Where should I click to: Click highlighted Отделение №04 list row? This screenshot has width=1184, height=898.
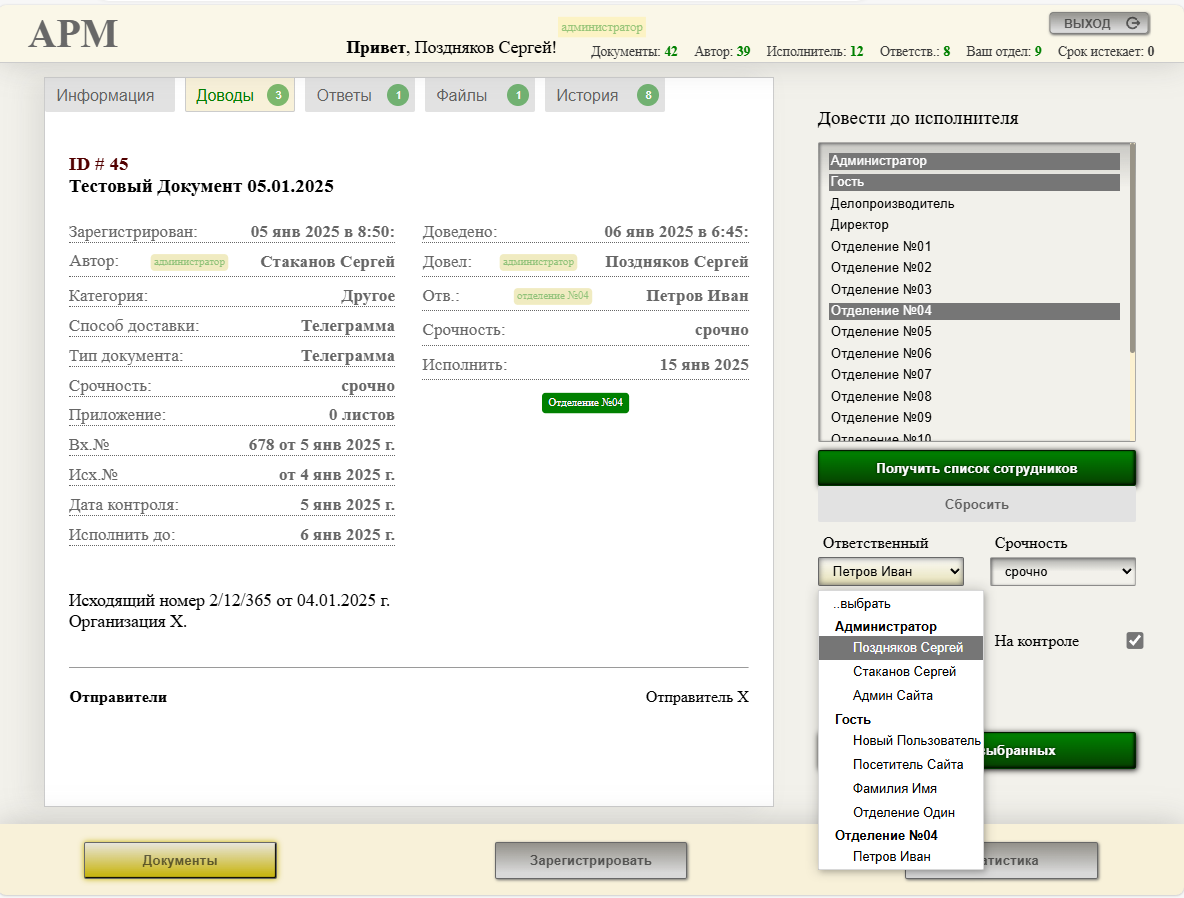(x=974, y=310)
